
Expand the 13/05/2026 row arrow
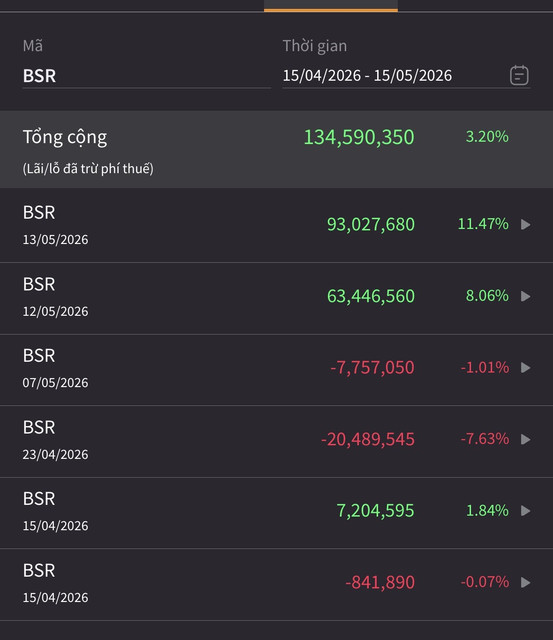[x=526, y=224]
